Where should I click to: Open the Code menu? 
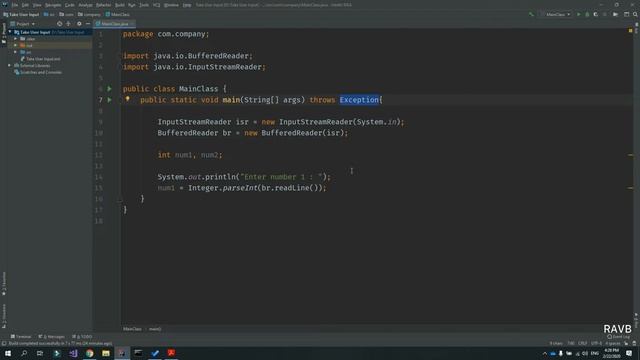coord(70,5)
